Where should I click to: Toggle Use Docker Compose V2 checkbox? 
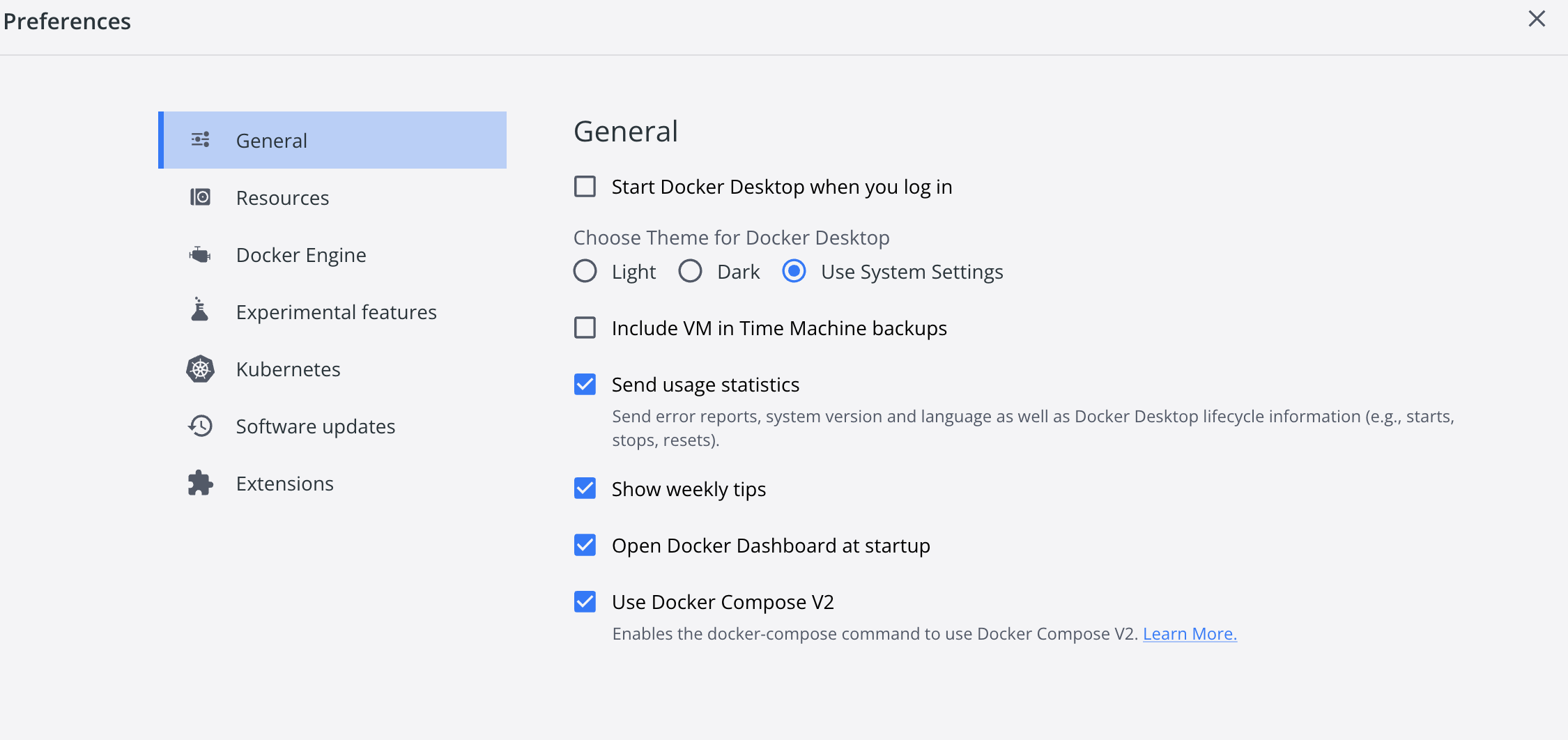(x=585, y=601)
